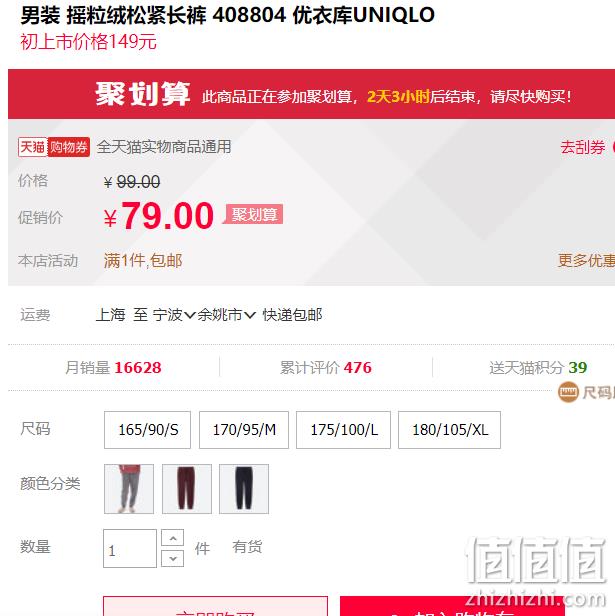Open the 去刮券 coupon link

583,147
